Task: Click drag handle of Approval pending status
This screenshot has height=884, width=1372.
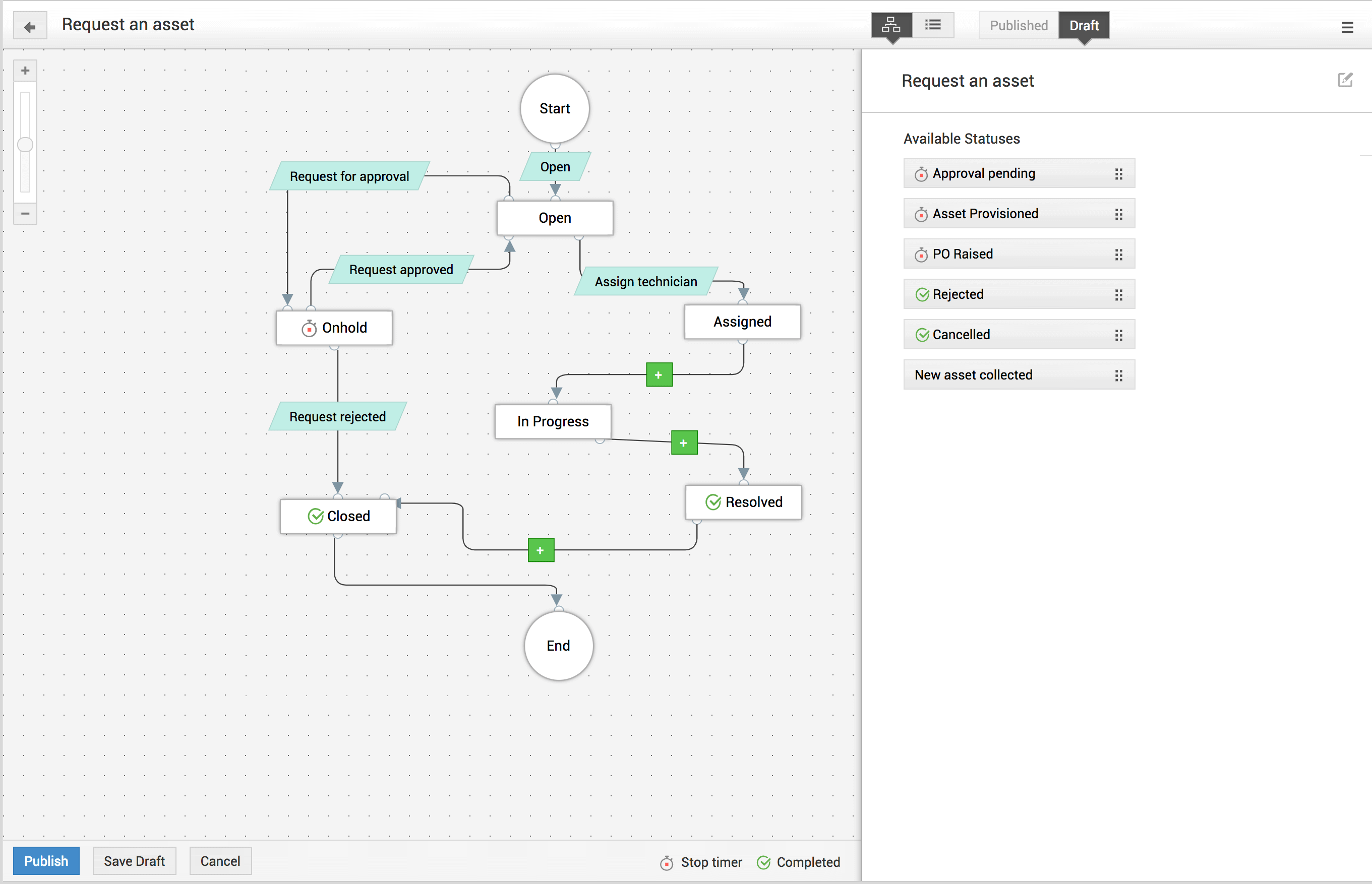Action: (x=1118, y=173)
